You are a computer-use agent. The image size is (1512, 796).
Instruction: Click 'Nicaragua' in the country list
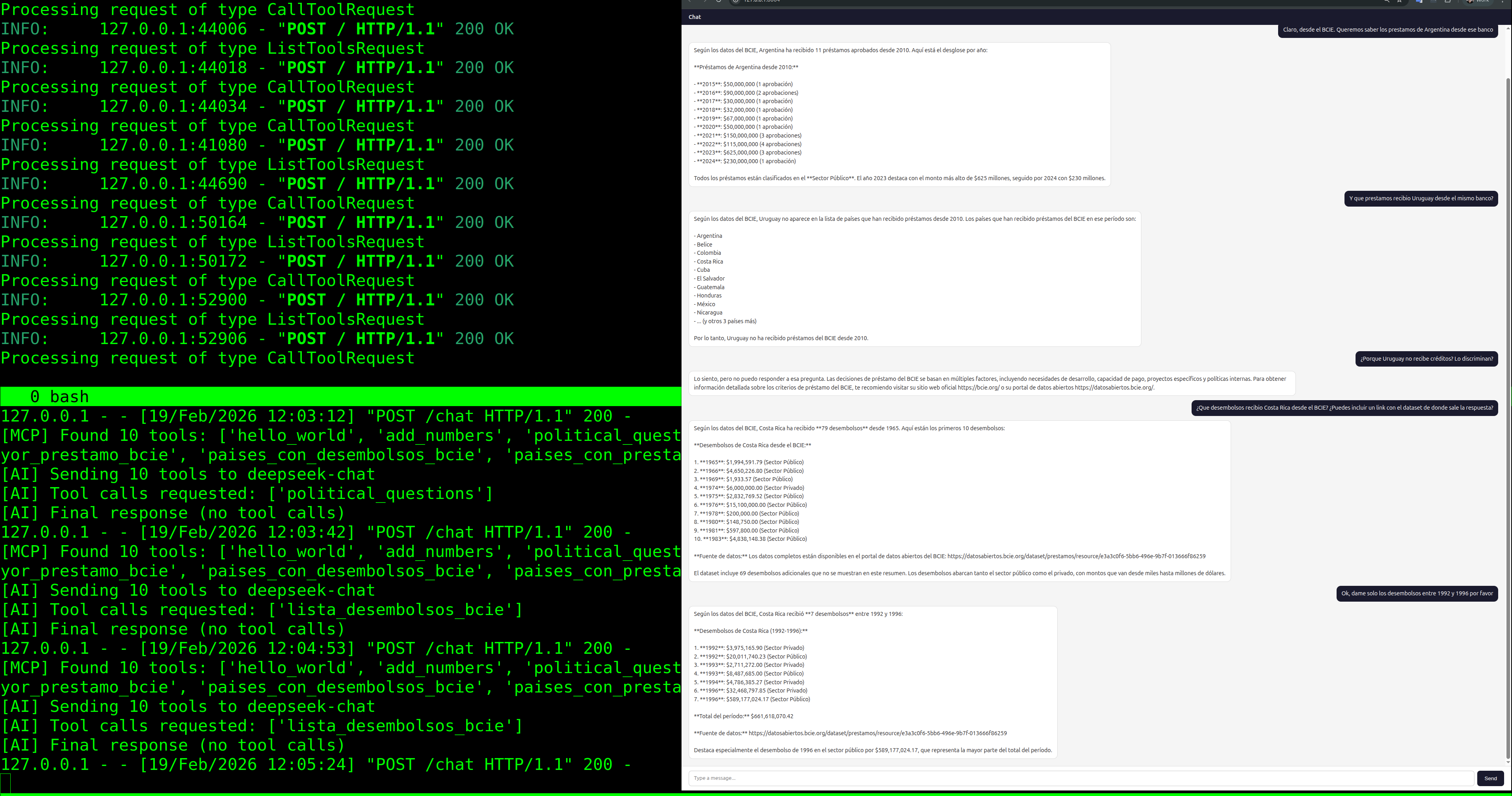[708, 313]
